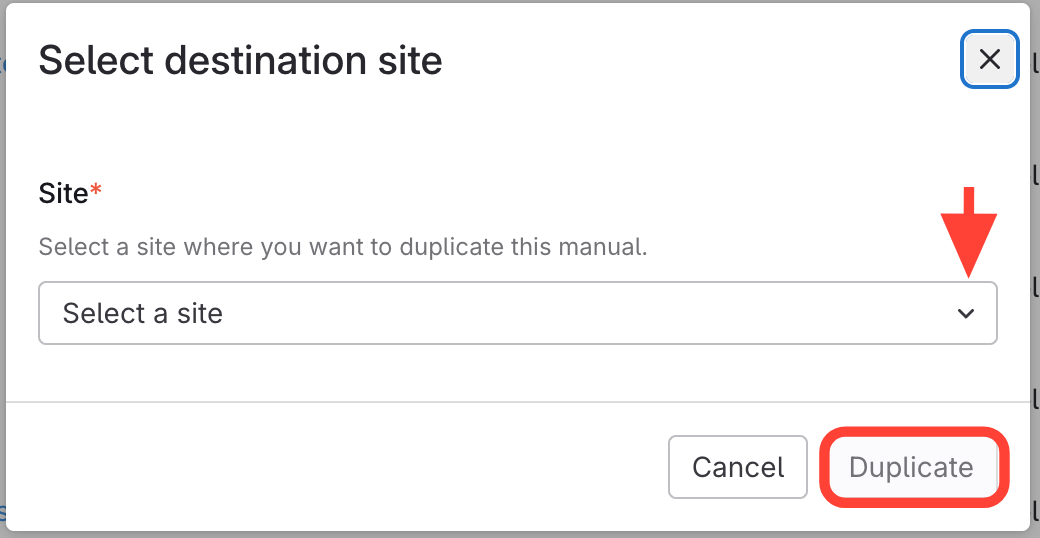The image size is (1040, 538).
Task: Close the dialog with the X icon
Action: 989,60
